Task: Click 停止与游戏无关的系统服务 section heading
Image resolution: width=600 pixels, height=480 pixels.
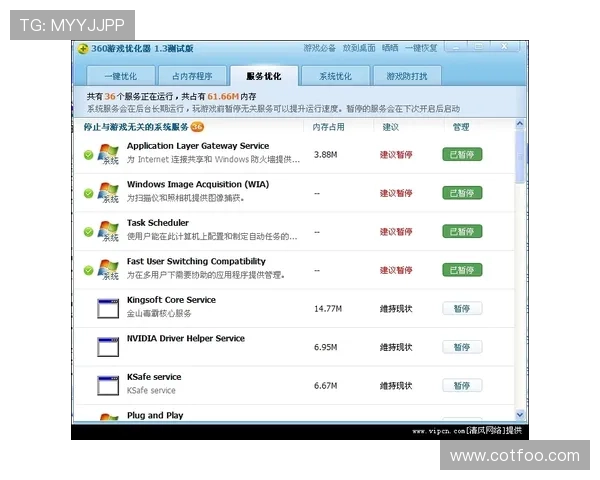Action: (x=136, y=127)
